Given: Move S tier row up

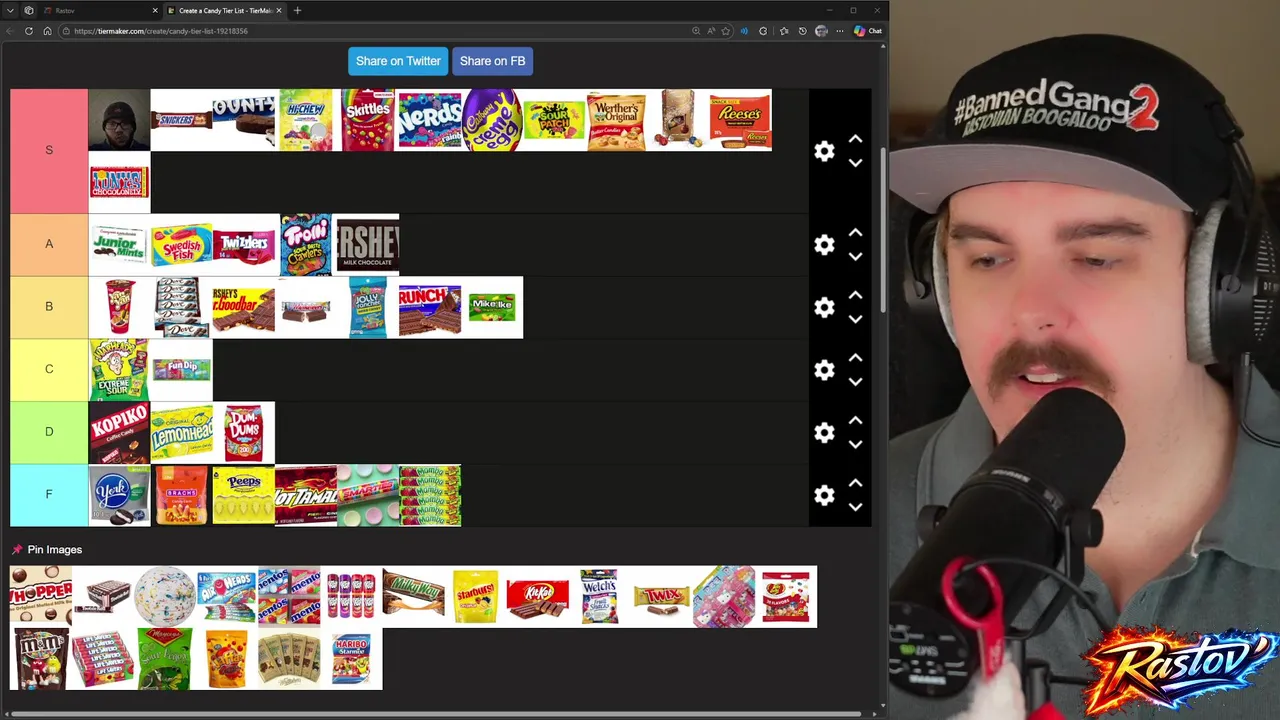Looking at the screenshot, I should pyautogui.click(x=855, y=139).
